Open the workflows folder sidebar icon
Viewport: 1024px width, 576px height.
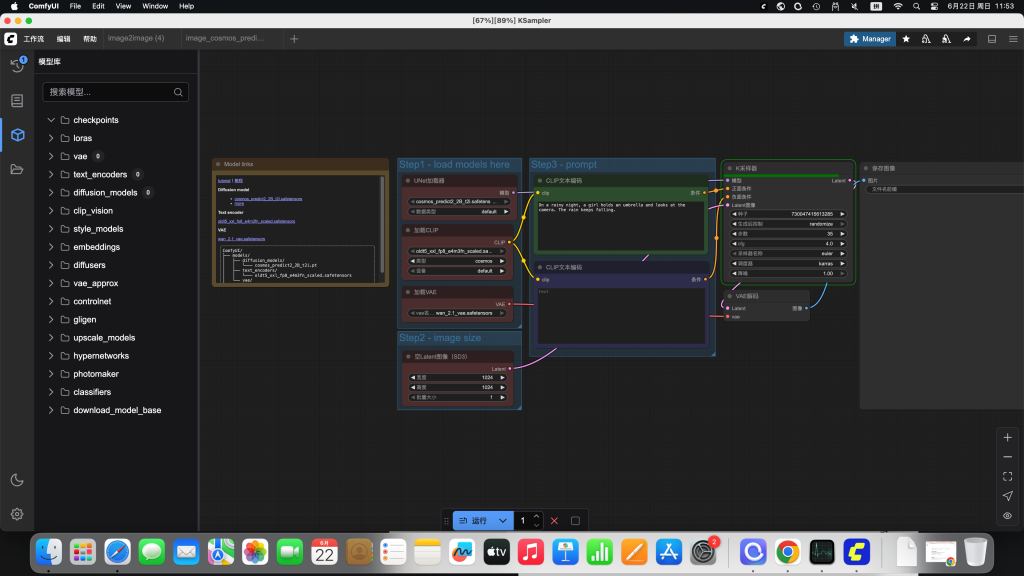pos(17,169)
